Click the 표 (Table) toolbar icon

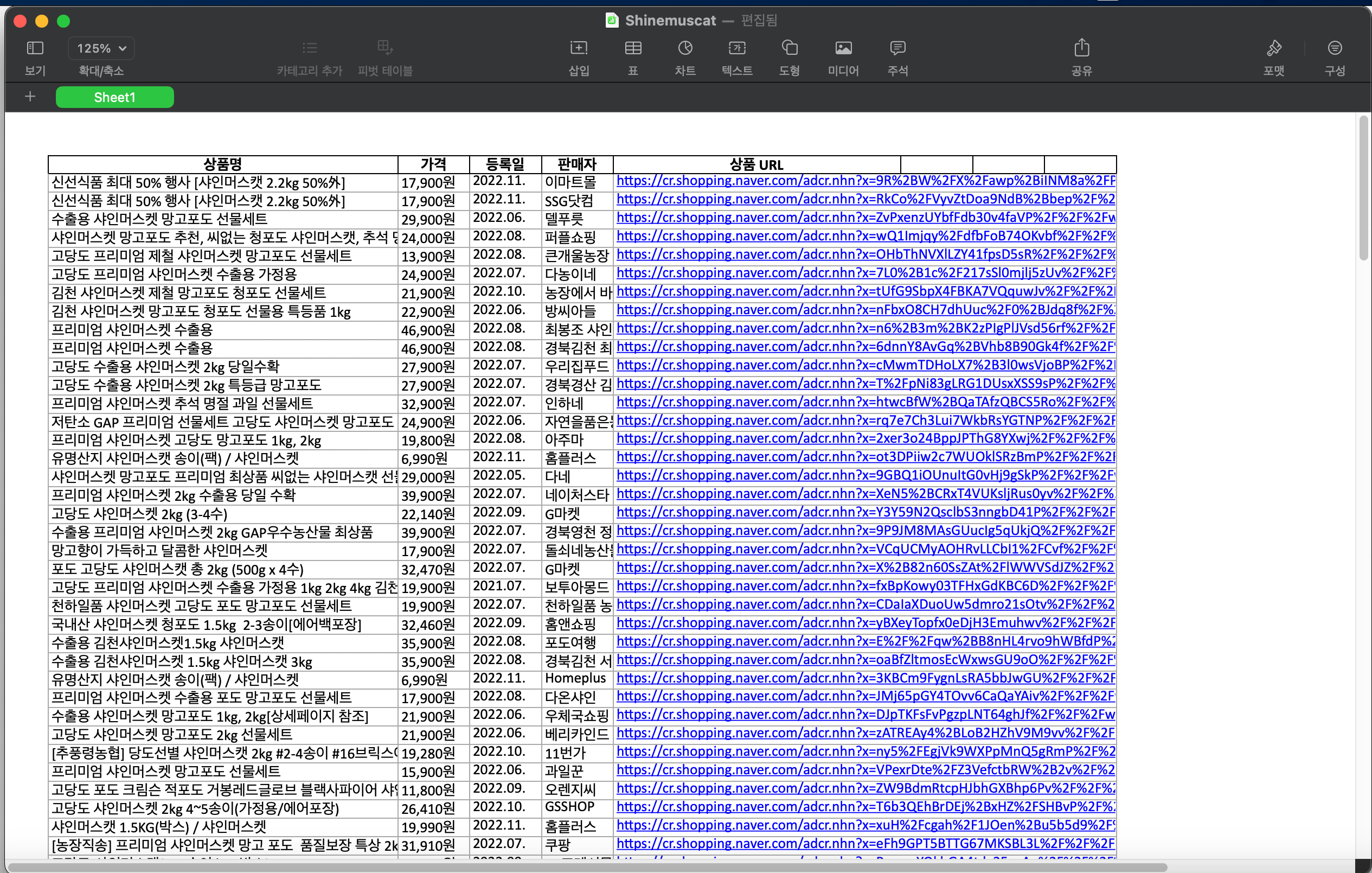(632, 48)
